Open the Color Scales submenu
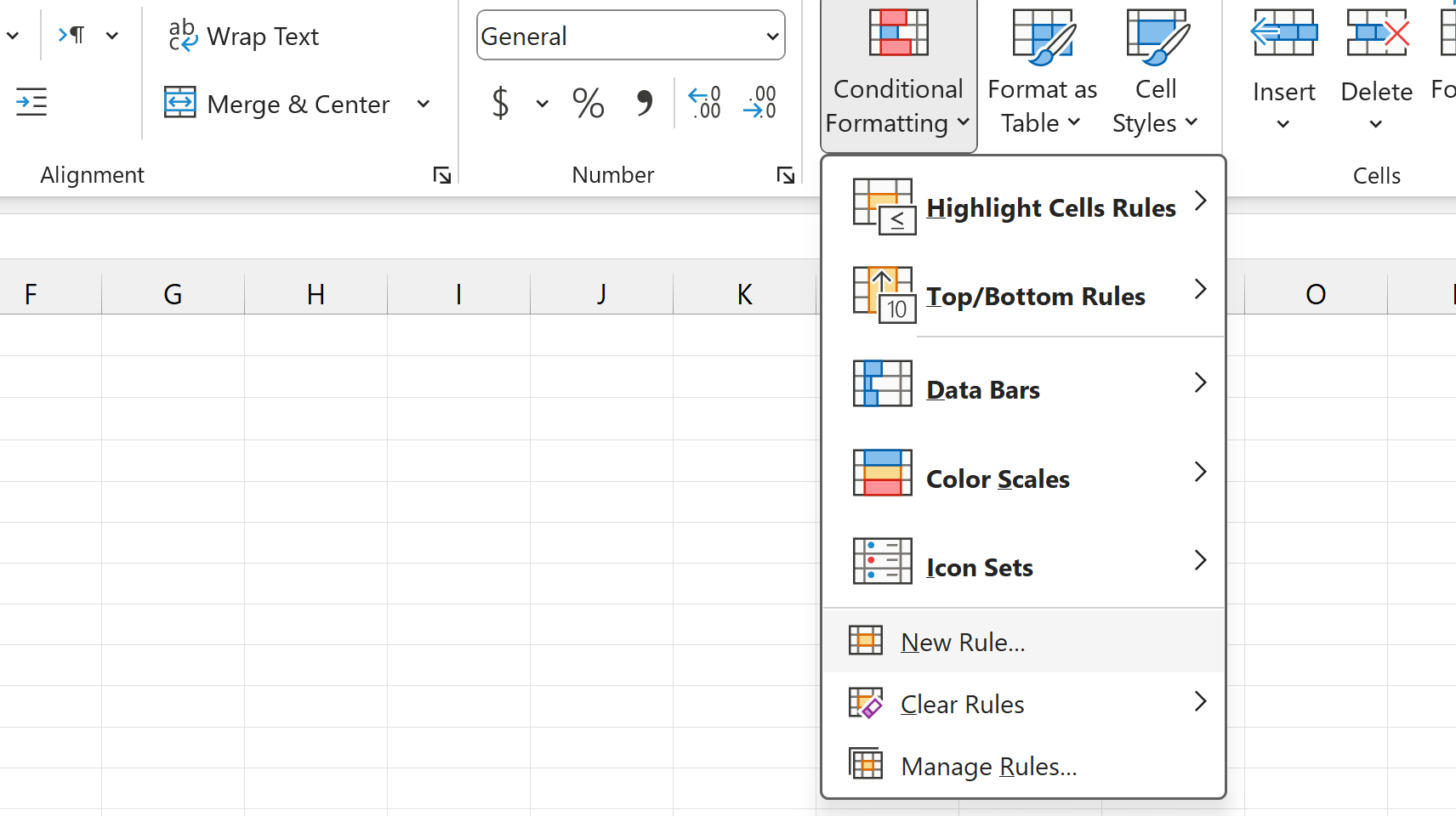The height and width of the screenshot is (816, 1456). 998,478
